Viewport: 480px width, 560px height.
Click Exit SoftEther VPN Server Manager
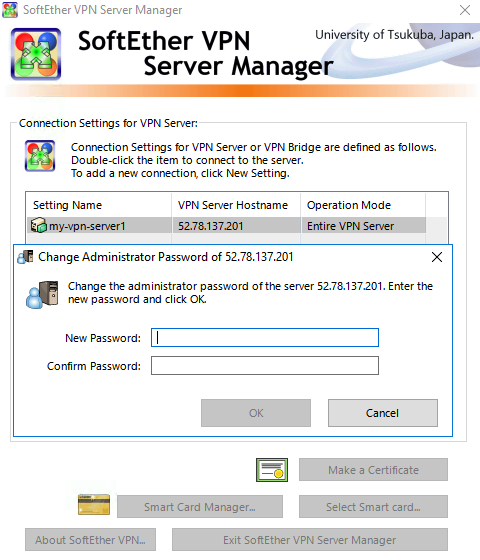click(x=310, y=540)
